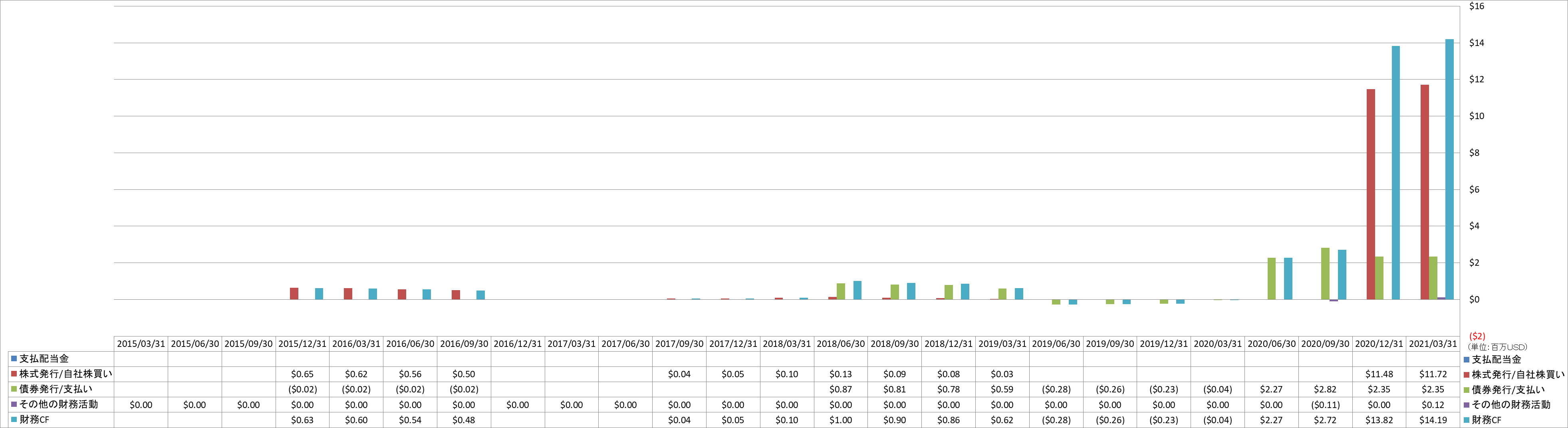The width and height of the screenshot is (1568, 428).
Task: Select the $1.00 財務CF cell under 2018/06/30
Action: 841,420
